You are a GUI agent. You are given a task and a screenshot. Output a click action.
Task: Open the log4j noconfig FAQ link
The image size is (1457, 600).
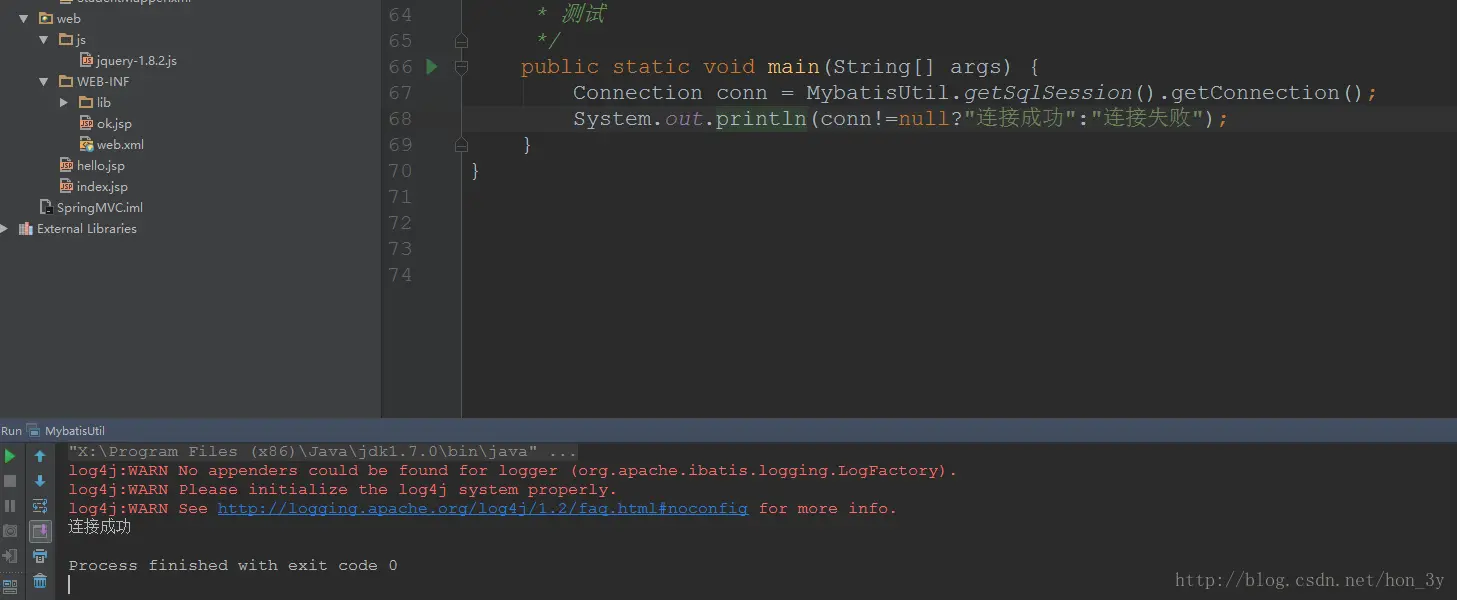click(x=483, y=509)
